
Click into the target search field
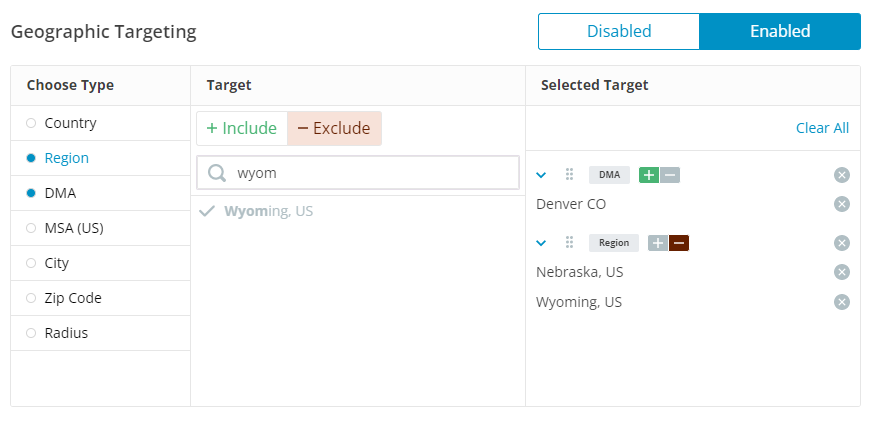point(358,173)
